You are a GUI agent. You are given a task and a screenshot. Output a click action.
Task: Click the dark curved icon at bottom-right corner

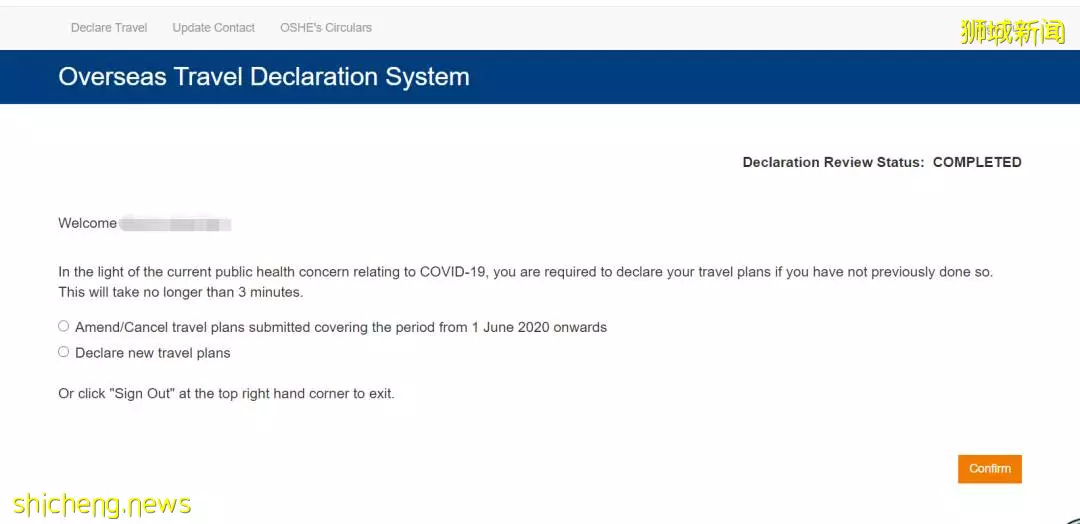[x=1073, y=520]
